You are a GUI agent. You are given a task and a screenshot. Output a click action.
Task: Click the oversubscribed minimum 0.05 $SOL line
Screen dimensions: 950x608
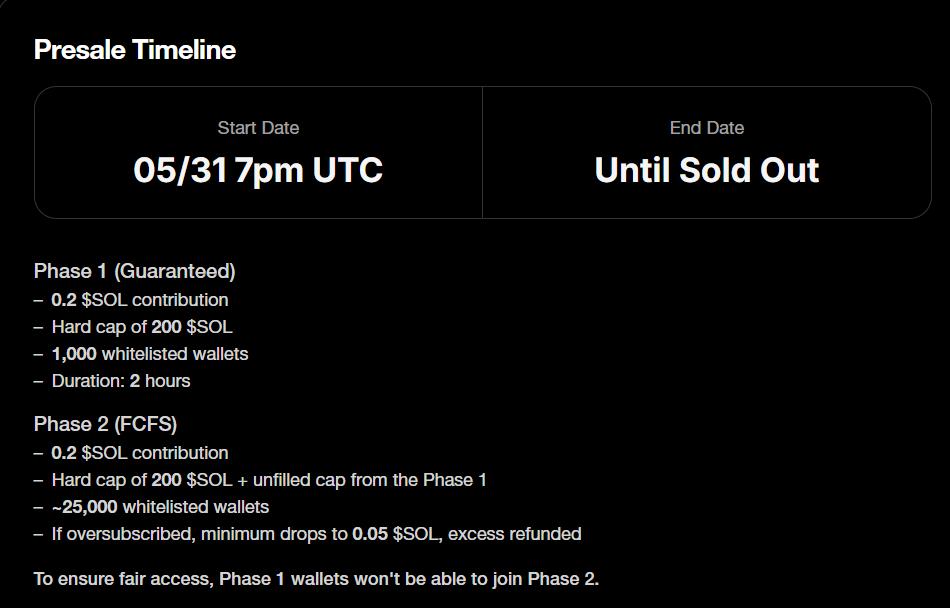click(308, 534)
